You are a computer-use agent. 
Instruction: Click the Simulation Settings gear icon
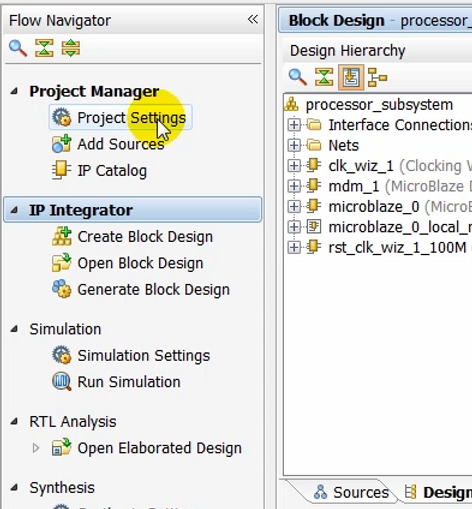(x=62, y=355)
